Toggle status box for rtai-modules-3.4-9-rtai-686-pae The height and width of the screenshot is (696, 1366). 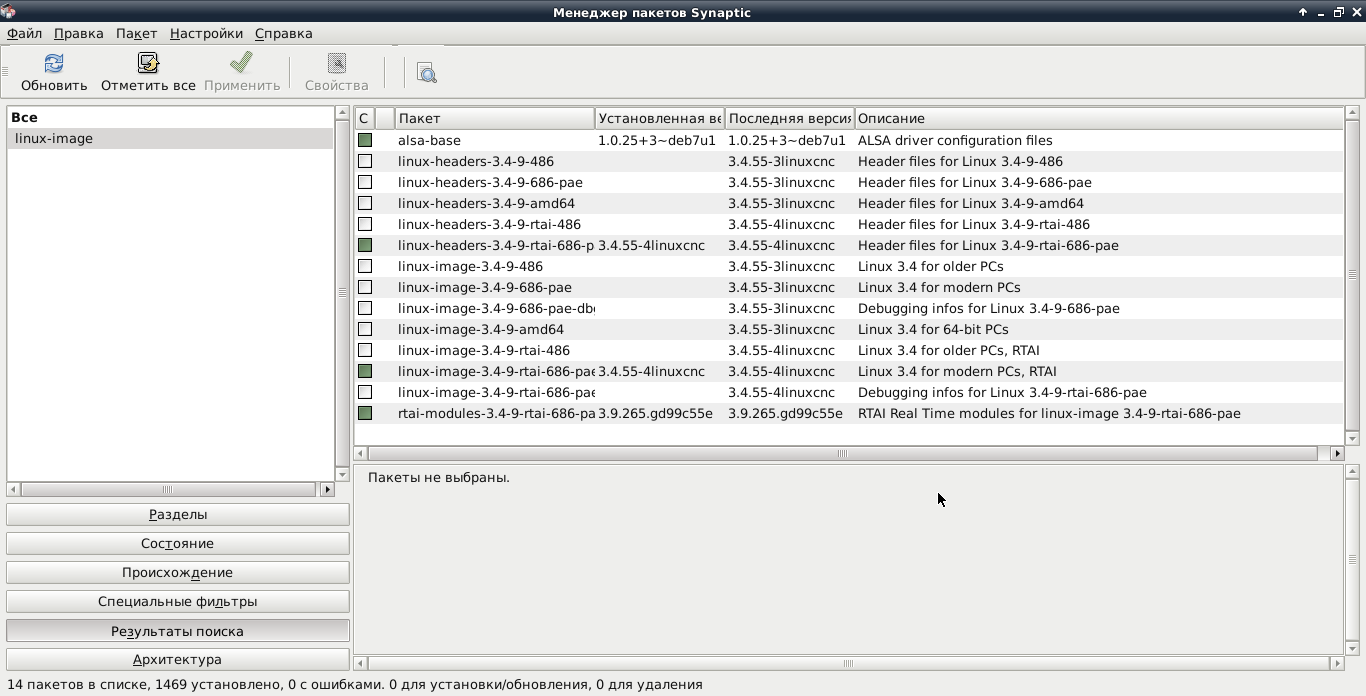tap(365, 413)
